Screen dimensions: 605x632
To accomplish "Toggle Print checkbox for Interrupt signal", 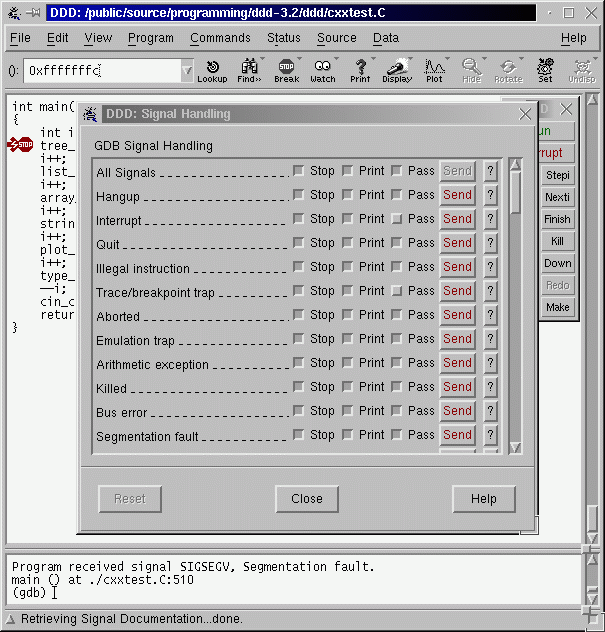I will tap(348, 219).
